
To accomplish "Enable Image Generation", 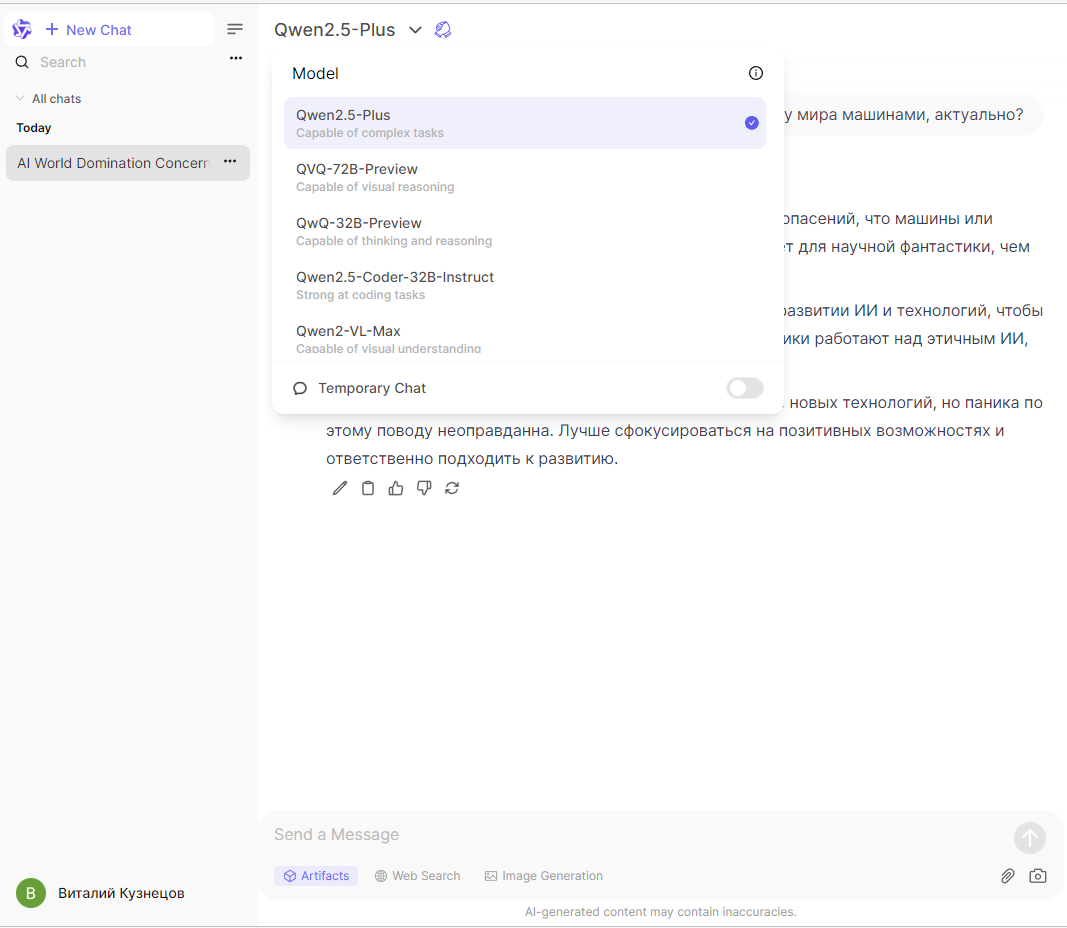I will point(544,876).
